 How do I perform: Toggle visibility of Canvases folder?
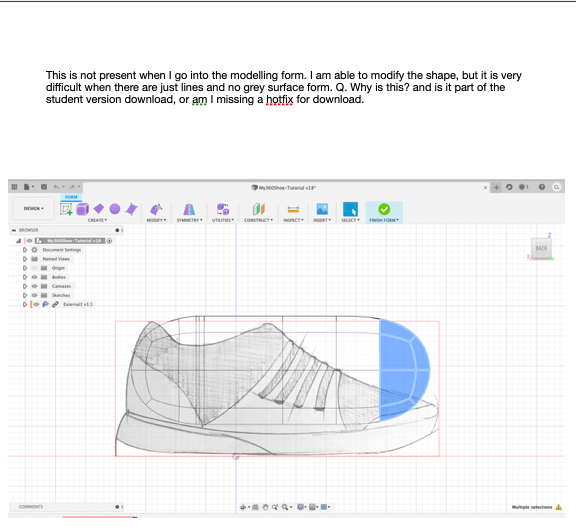35,286
